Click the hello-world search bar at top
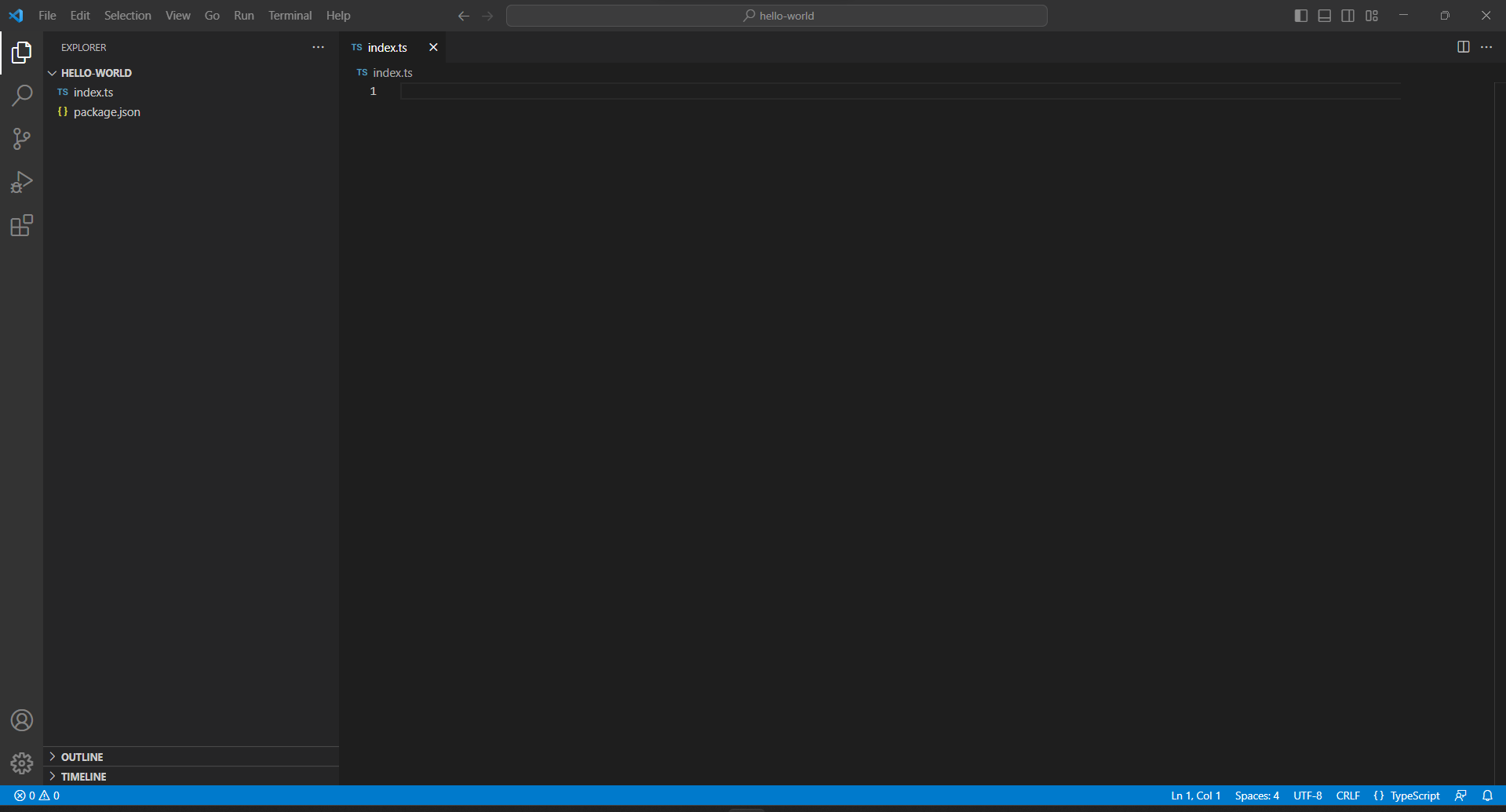The height and width of the screenshot is (812, 1506). pos(777,15)
